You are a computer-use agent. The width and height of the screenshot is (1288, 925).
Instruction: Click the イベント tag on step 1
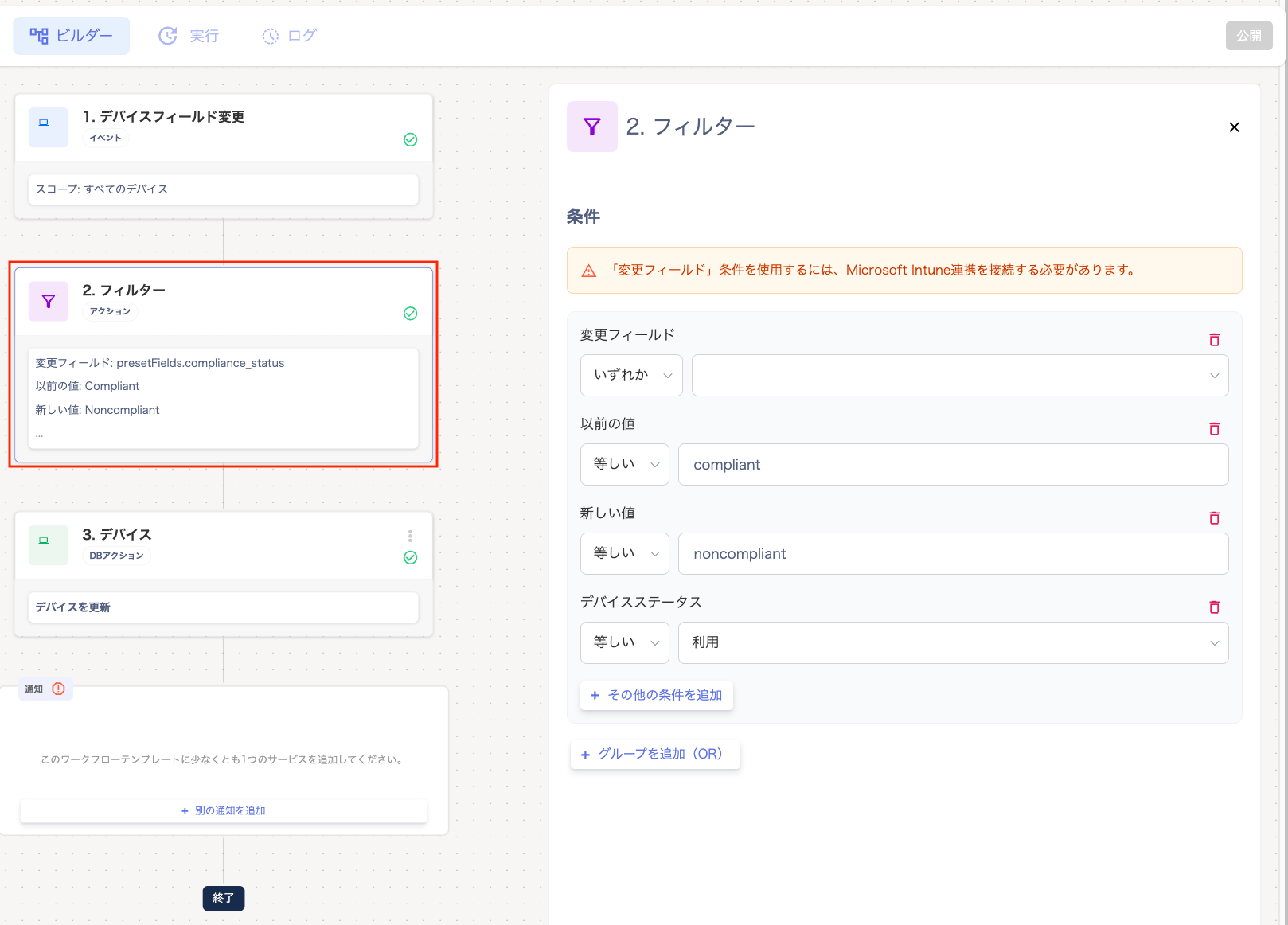click(106, 138)
